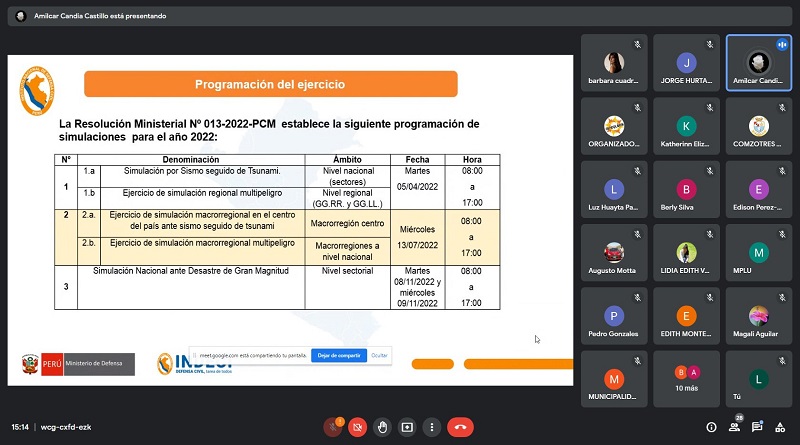Click the 'Ocultar' link in sharing bar
The height and width of the screenshot is (445, 800).
pyautogui.click(x=379, y=355)
